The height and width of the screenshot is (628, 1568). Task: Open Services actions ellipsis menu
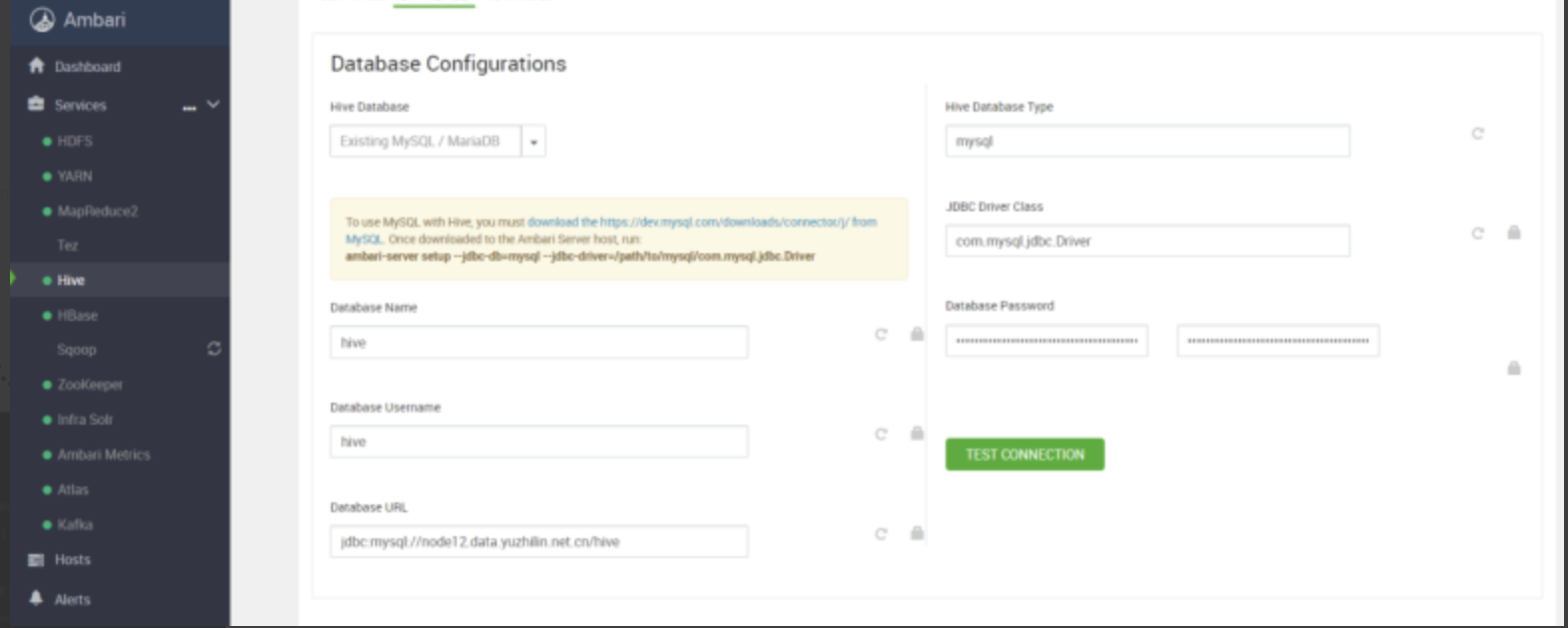190,107
